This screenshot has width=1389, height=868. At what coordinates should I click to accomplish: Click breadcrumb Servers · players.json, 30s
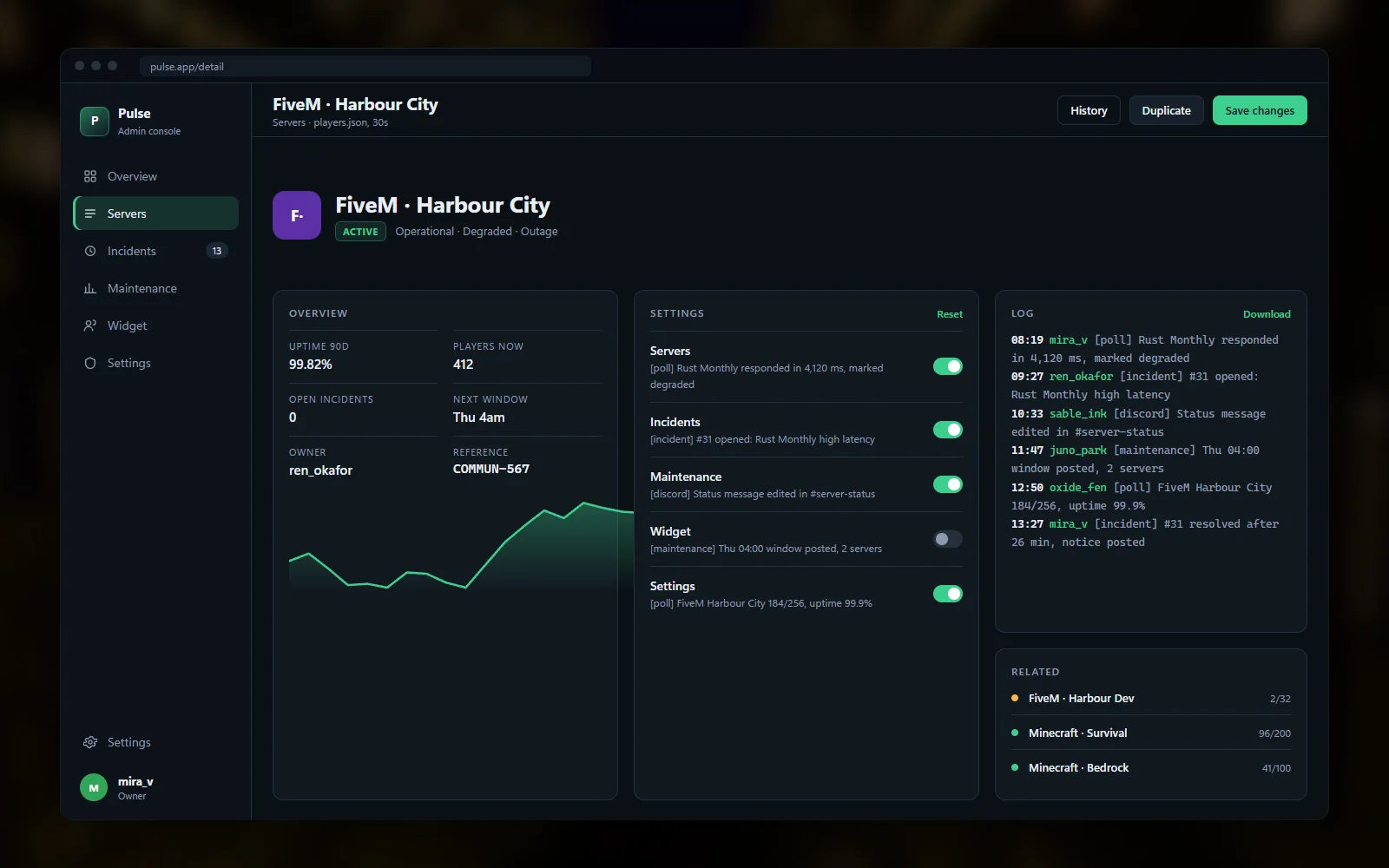(330, 122)
